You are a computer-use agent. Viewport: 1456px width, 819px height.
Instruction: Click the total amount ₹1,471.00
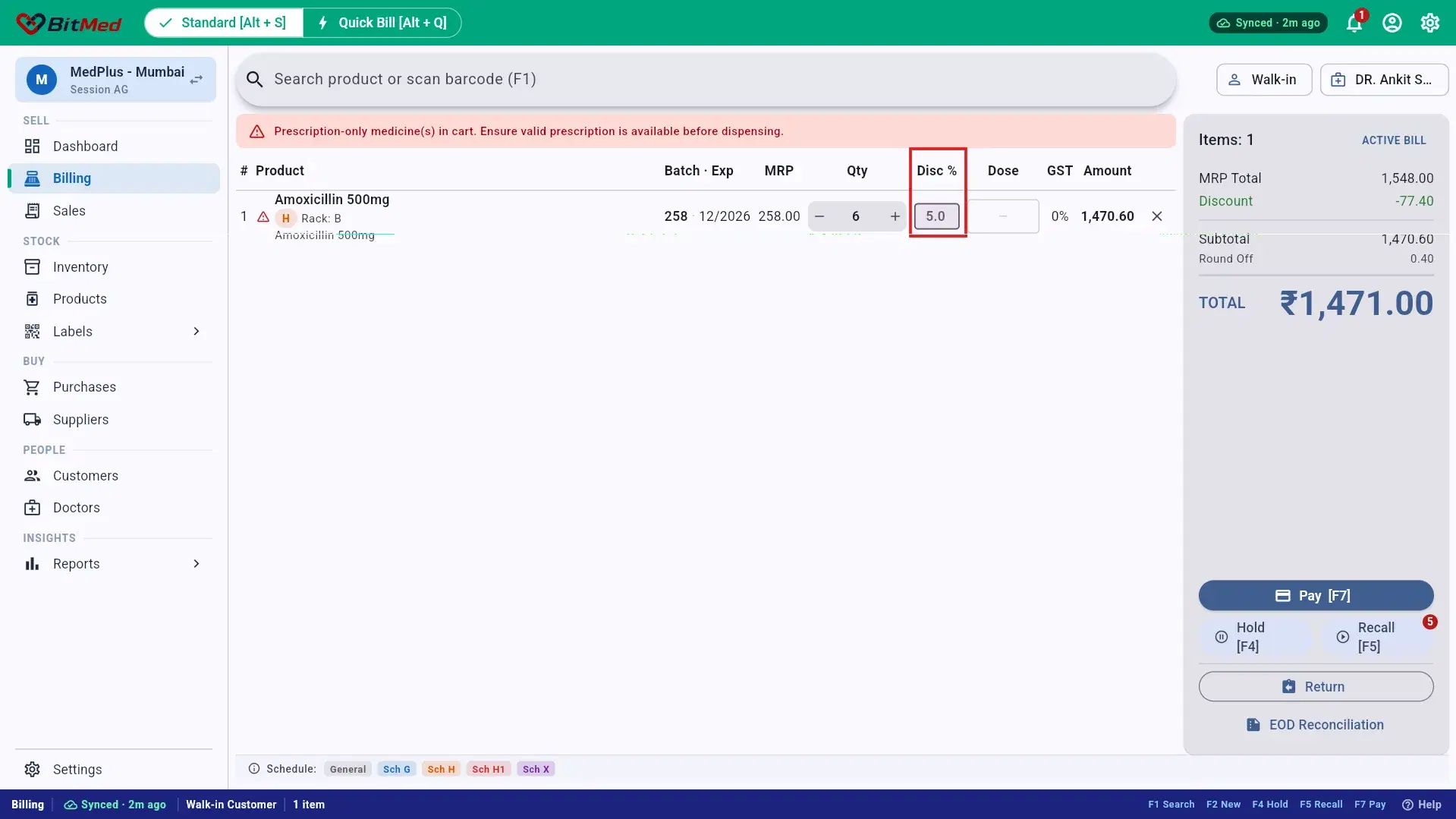pos(1357,304)
